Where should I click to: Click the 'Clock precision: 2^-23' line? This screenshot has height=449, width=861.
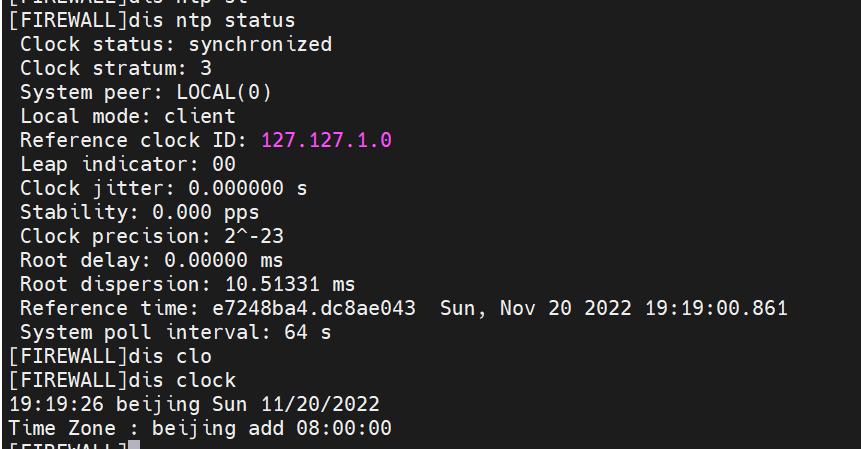[x=152, y=236]
